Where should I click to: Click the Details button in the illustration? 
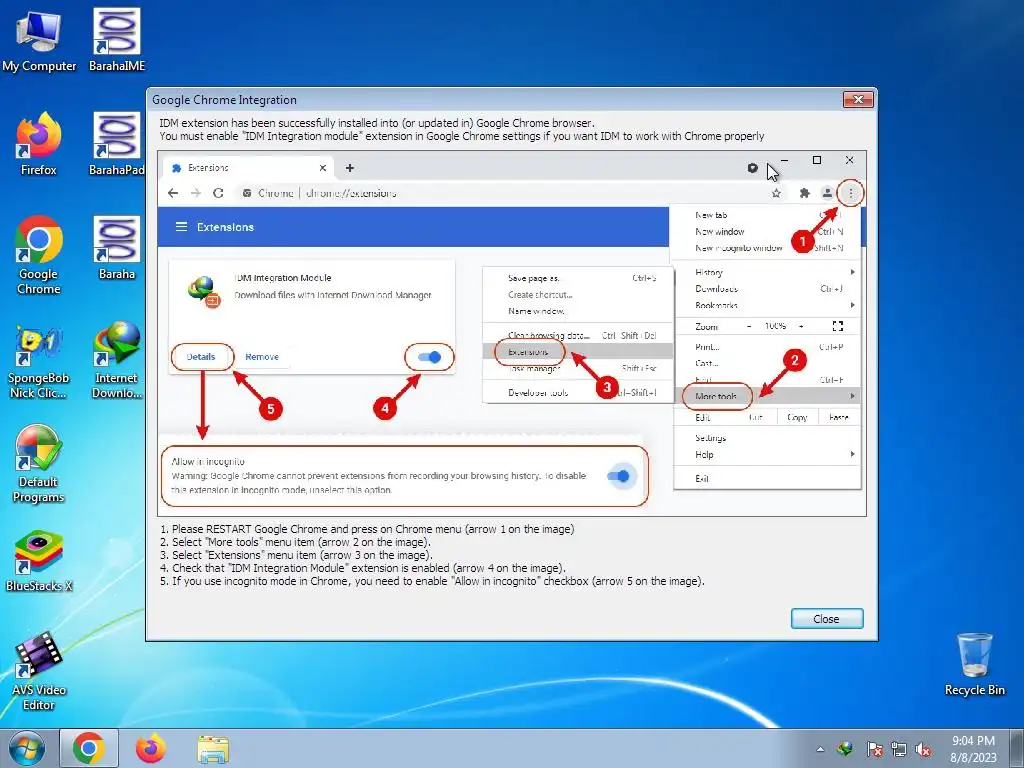(201, 357)
